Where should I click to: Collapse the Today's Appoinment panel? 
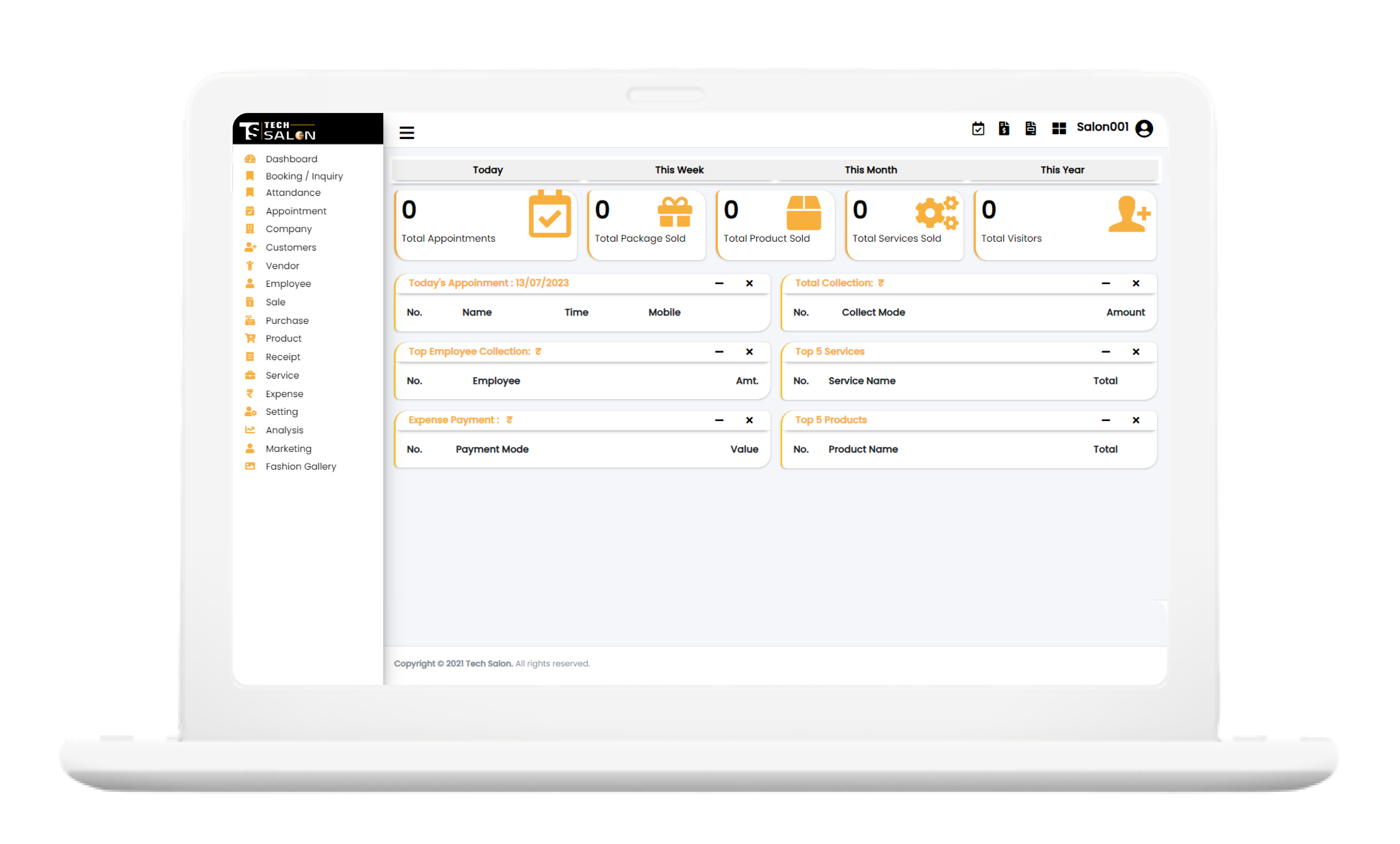tap(719, 283)
